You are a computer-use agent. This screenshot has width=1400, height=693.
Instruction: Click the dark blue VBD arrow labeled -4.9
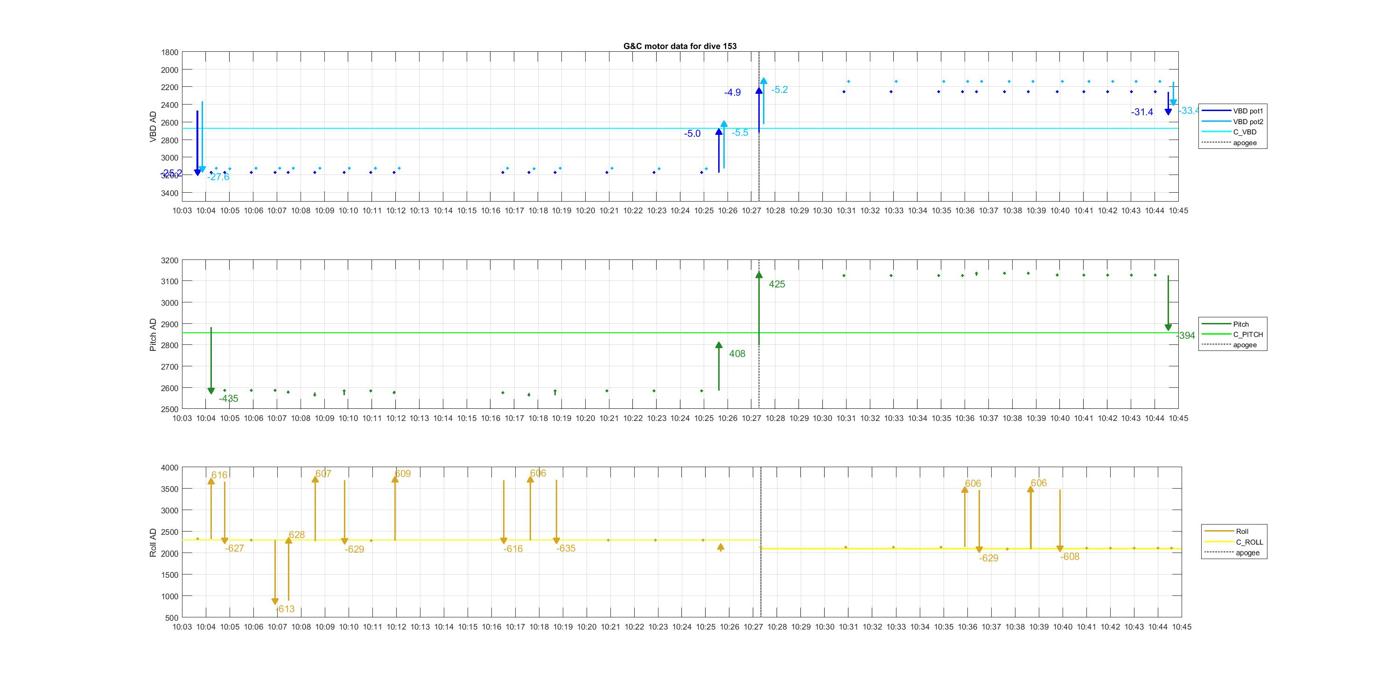(x=759, y=110)
